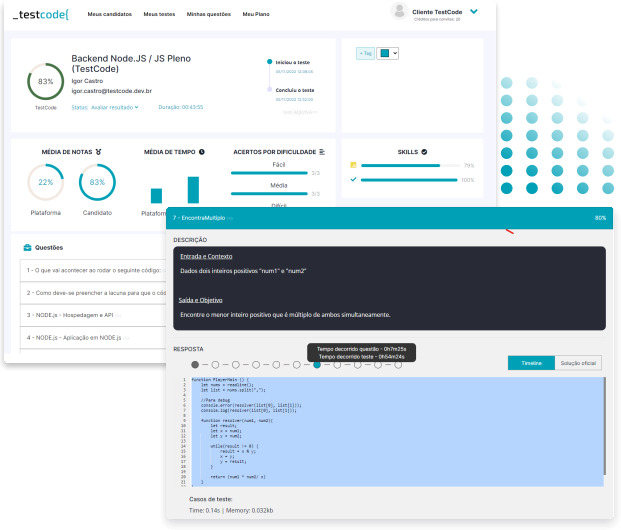Viewport: 621px width, 530px height.
Task: Expand the Cliente TestCode account menu
Action: coord(474,12)
